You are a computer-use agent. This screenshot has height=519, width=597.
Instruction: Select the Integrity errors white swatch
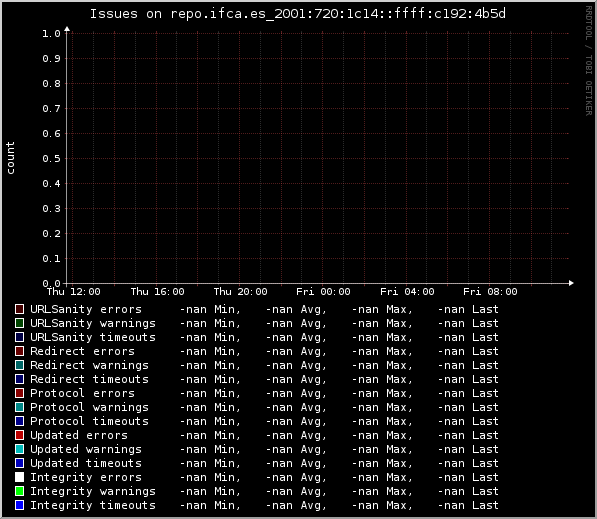(19, 477)
